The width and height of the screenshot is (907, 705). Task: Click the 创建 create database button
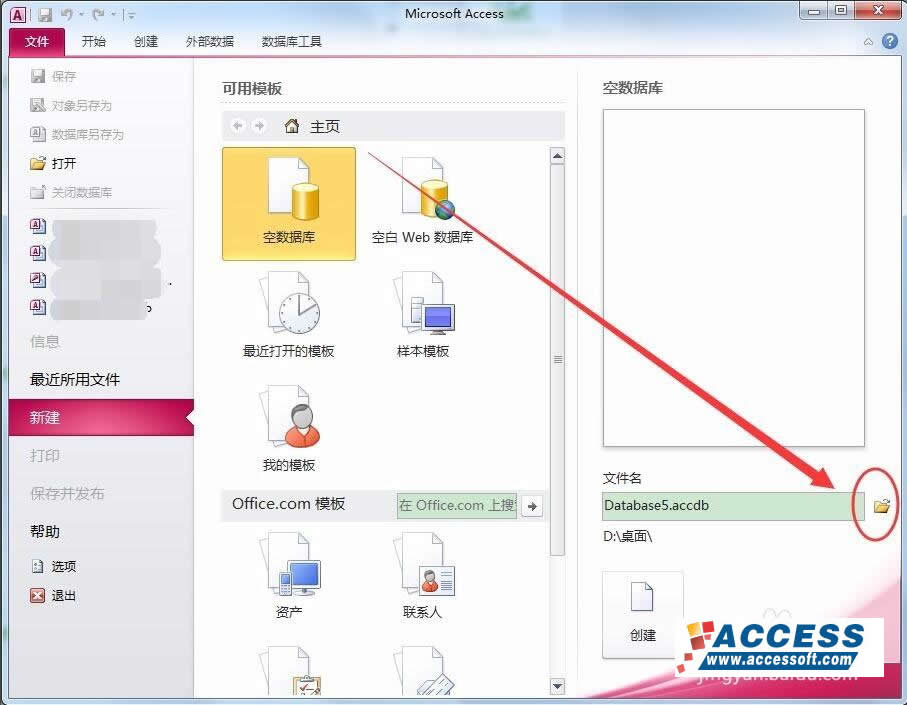click(x=643, y=615)
